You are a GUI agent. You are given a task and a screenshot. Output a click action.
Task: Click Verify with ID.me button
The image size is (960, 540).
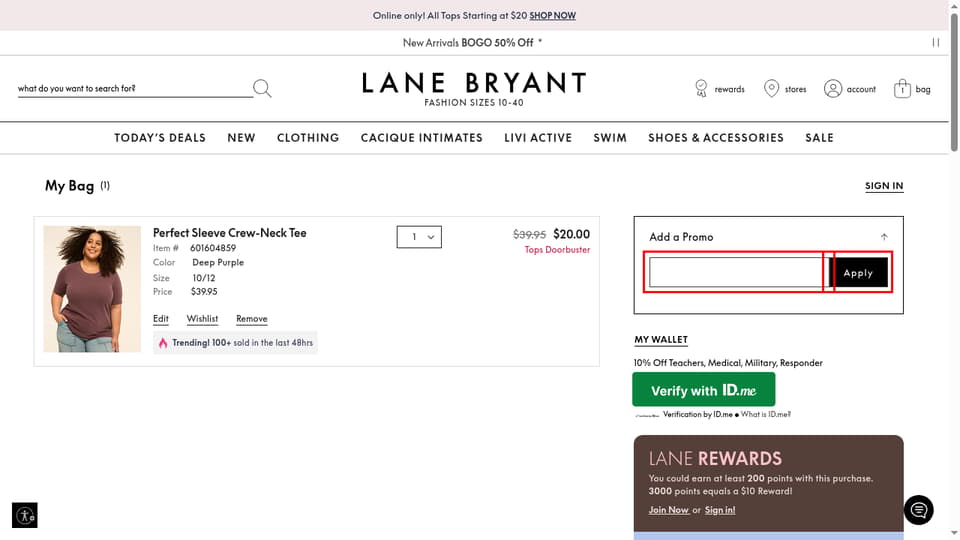703,389
